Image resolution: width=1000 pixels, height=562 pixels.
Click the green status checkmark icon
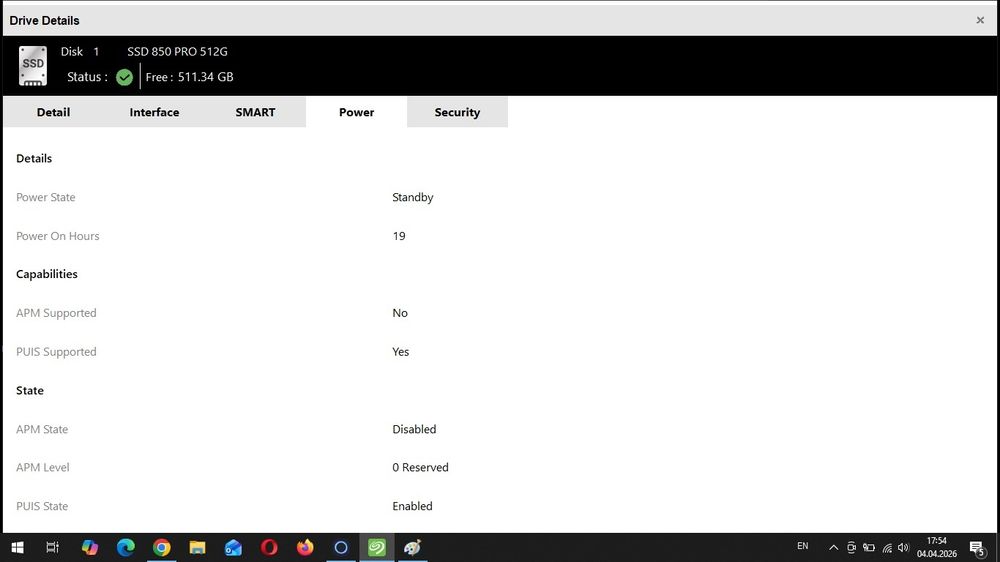point(124,77)
